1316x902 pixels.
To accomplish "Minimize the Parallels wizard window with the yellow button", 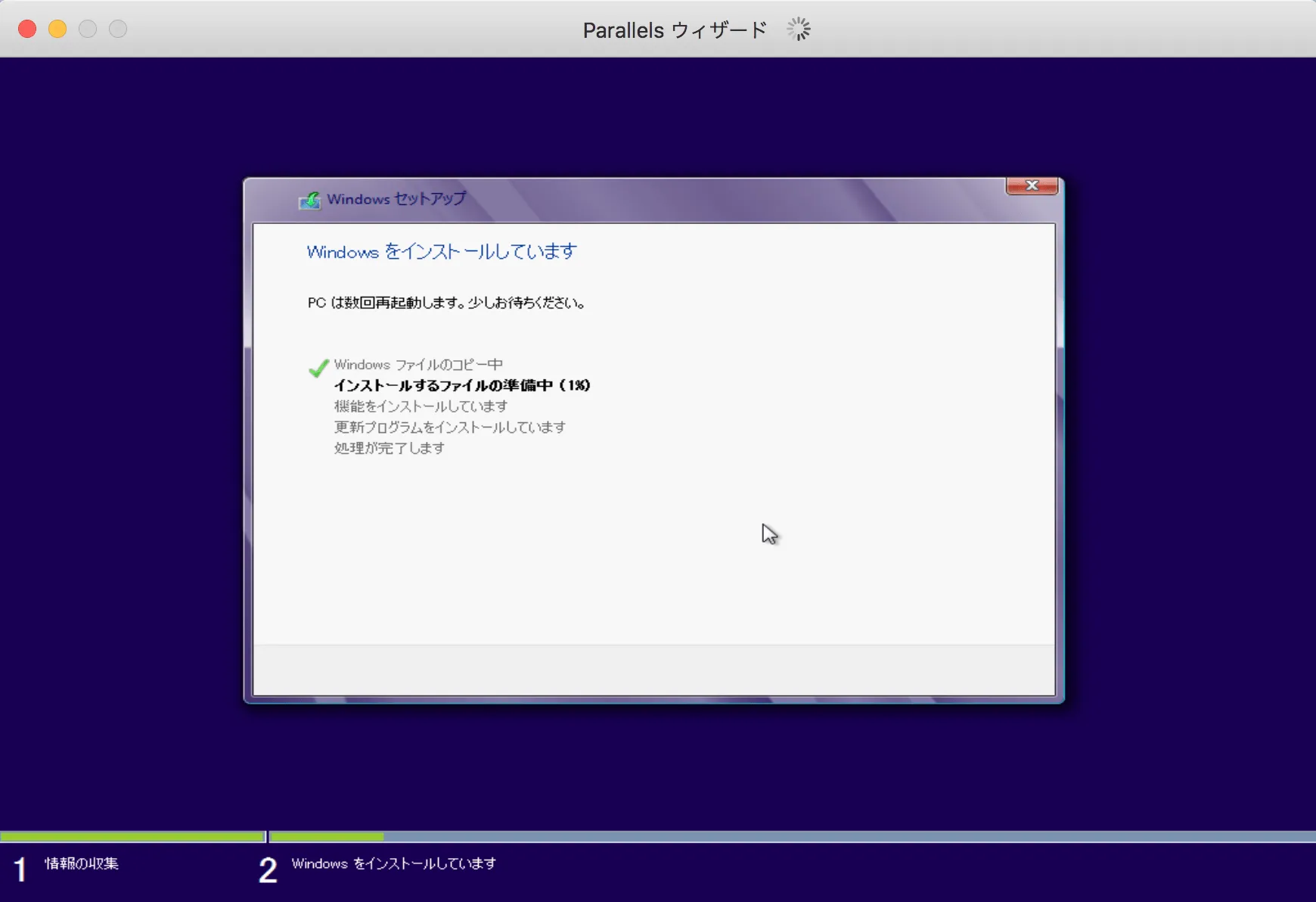I will [x=57, y=29].
